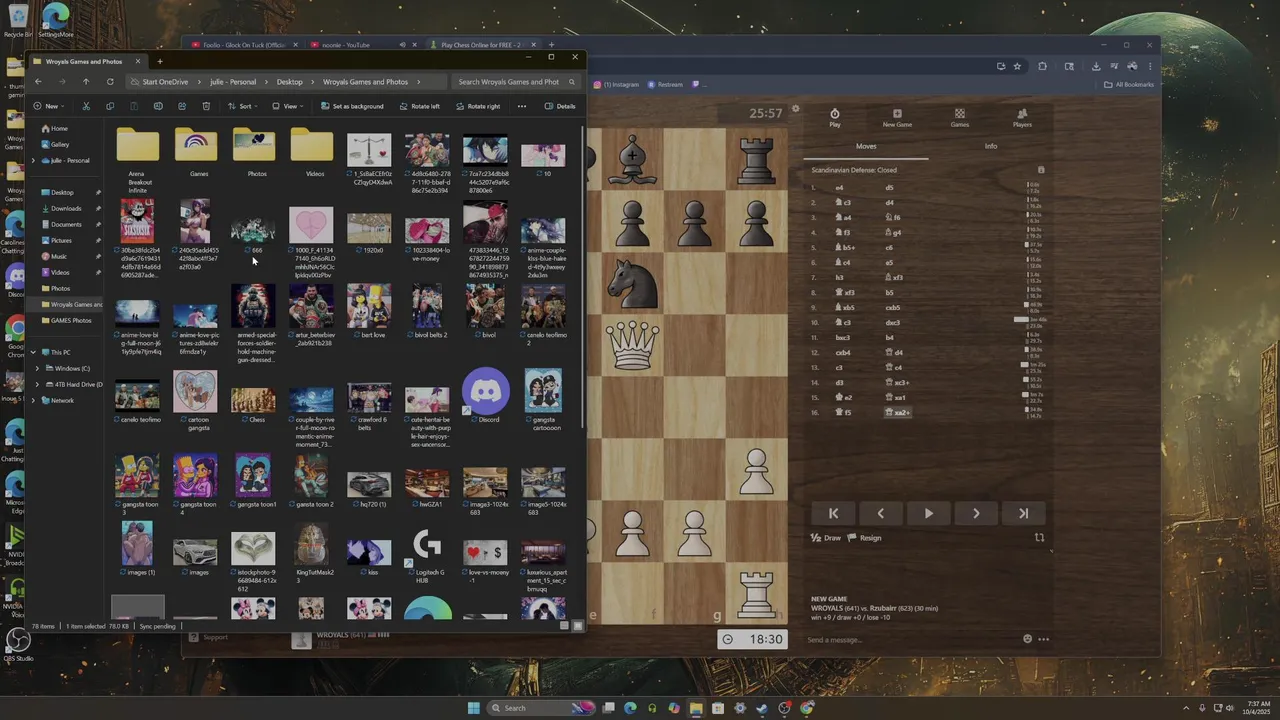Screen dimensions: 1280x720
Task: Click the Explorer Back arrow
Action: point(38,82)
